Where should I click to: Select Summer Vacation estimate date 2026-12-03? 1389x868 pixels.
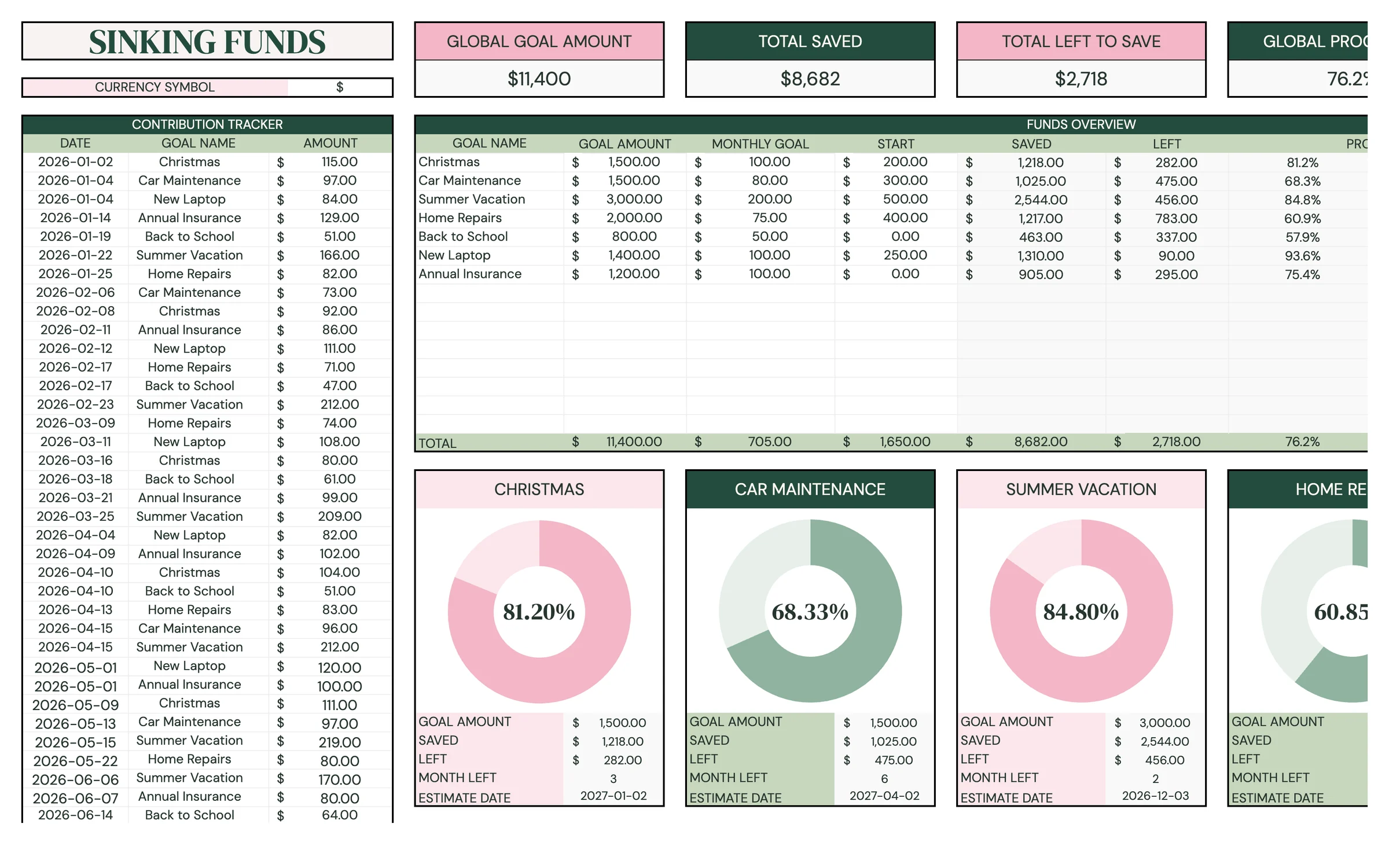click(1155, 796)
